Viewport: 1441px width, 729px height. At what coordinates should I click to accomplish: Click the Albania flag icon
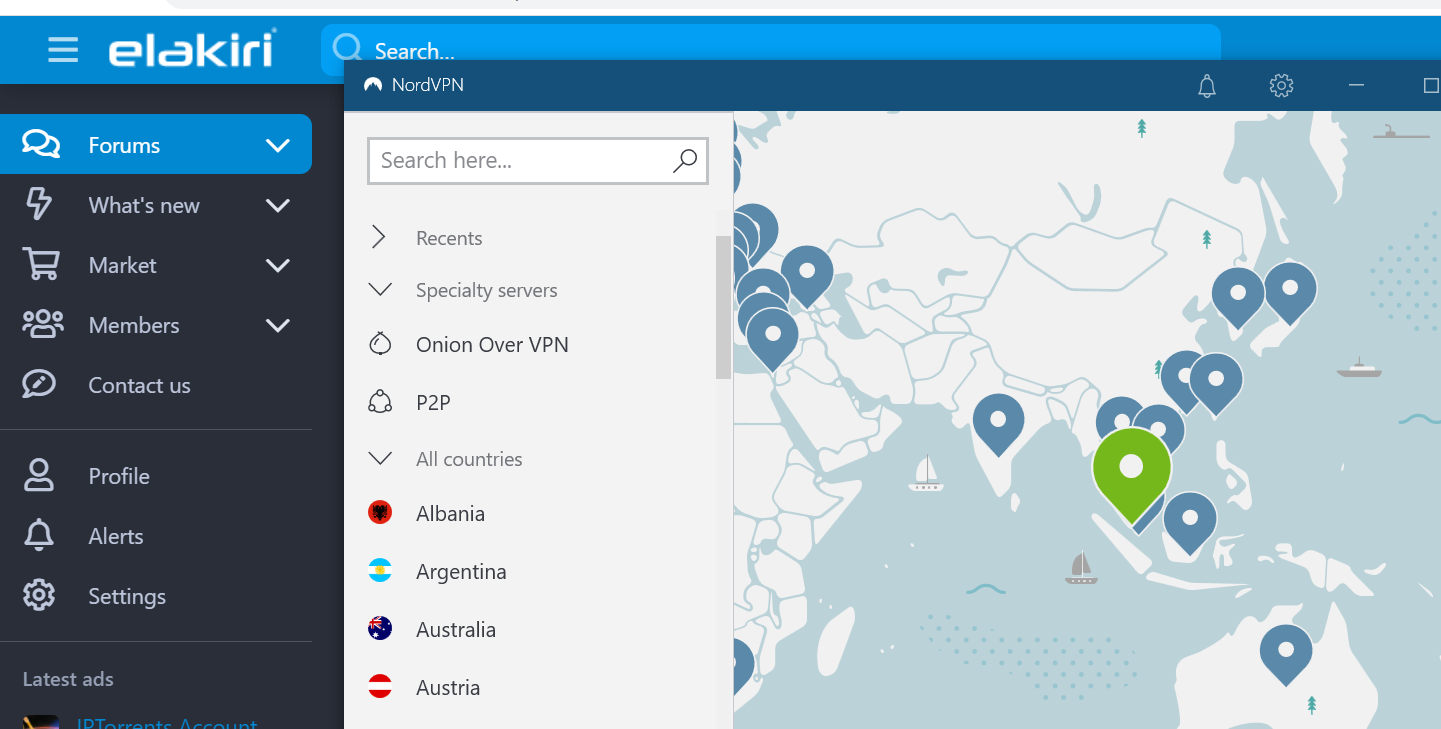point(380,513)
